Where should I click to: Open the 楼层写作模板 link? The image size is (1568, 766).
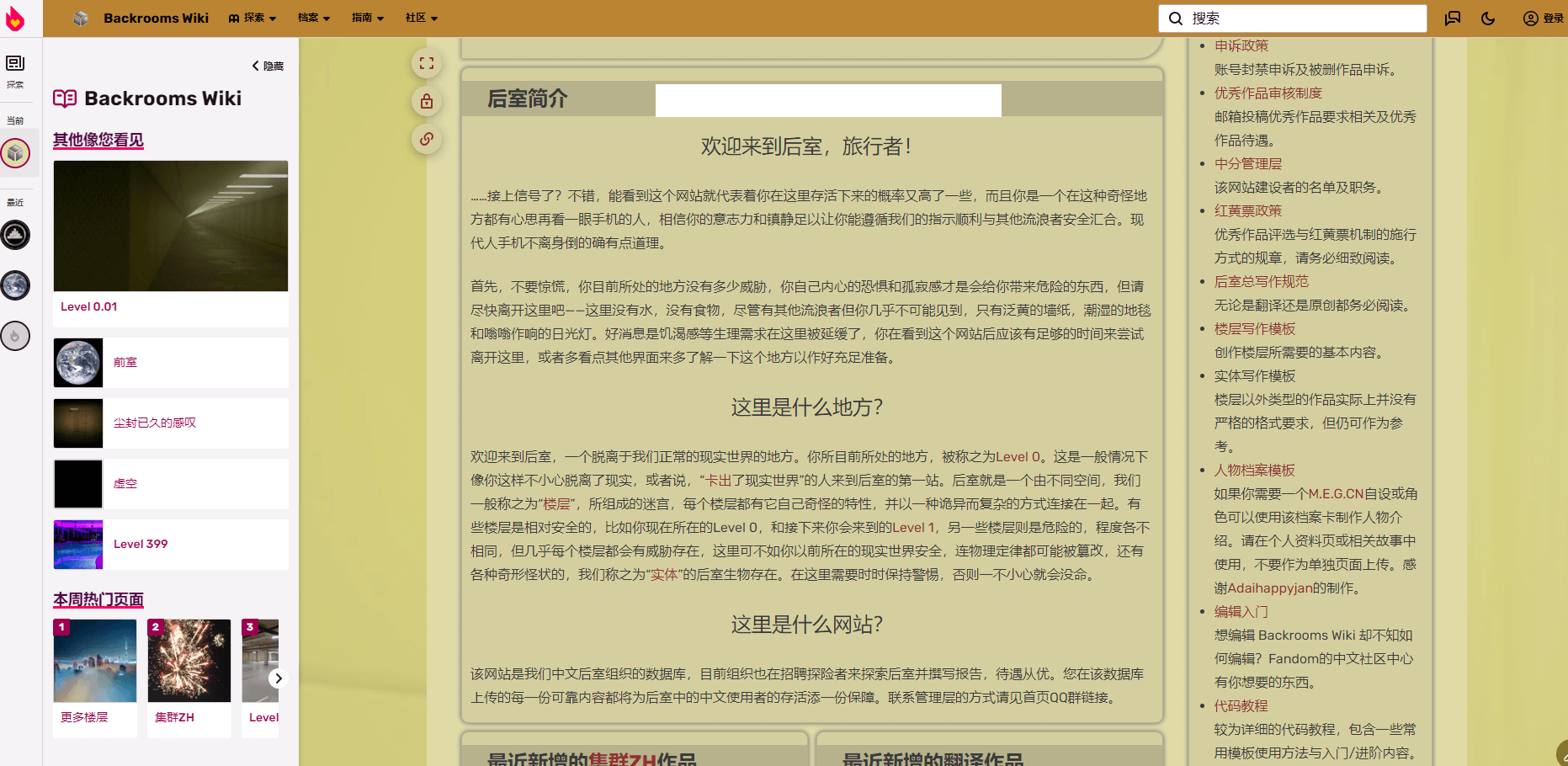click(1254, 328)
